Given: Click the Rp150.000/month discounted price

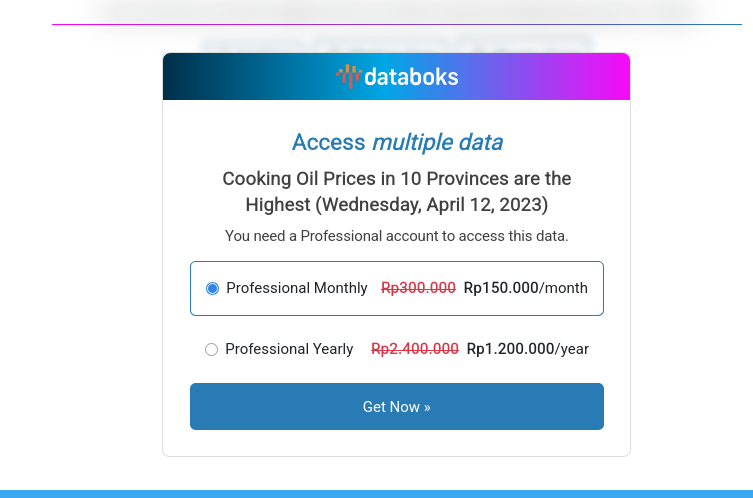Looking at the screenshot, I should 525,288.
